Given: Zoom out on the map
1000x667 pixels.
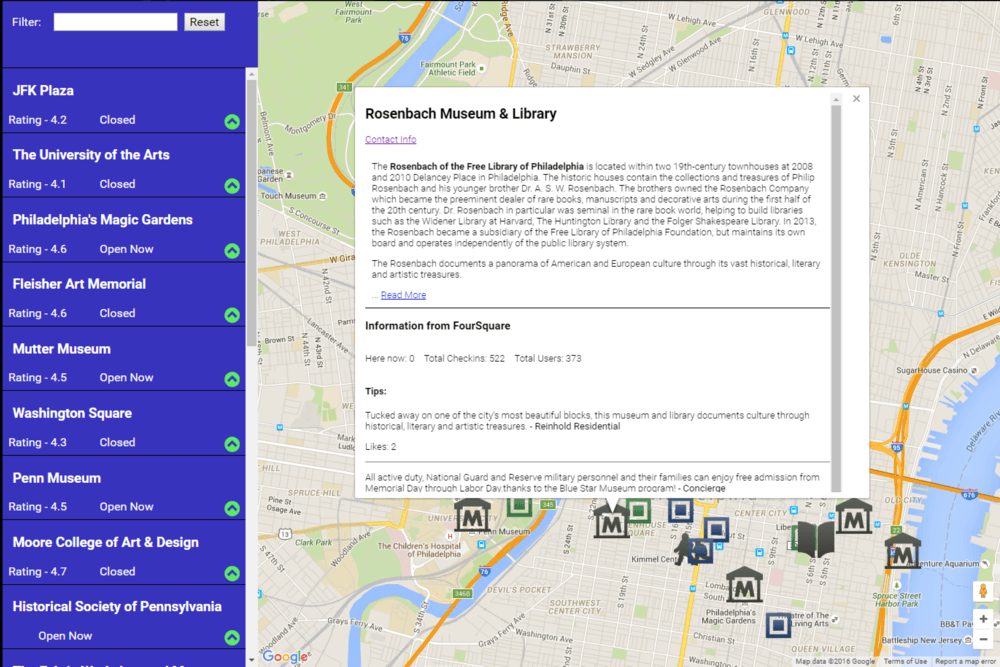Looking at the screenshot, I should click(983, 639).
